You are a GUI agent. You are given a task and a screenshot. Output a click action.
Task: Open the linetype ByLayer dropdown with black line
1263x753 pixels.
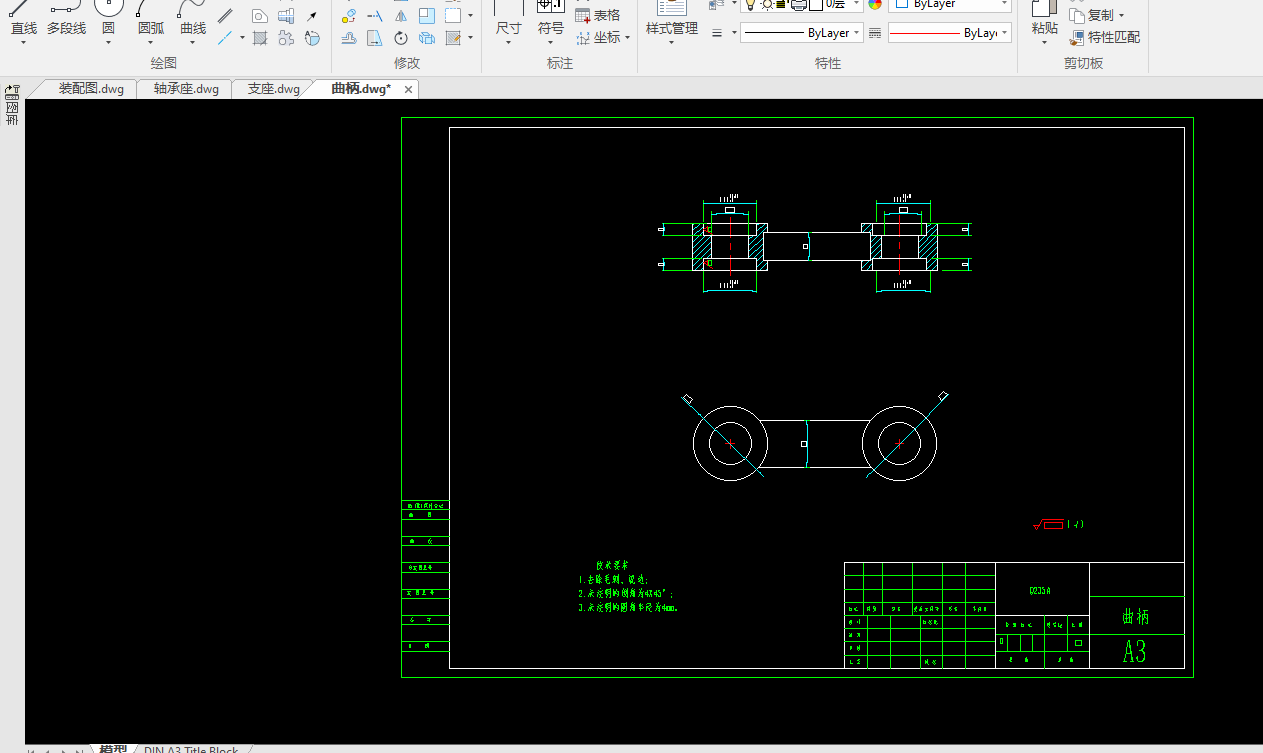796,33
